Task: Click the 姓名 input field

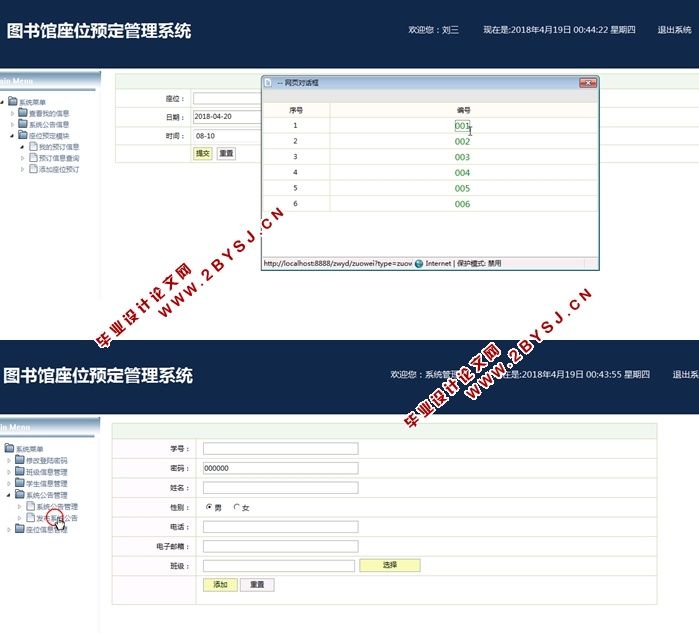Action: point(280,488)
